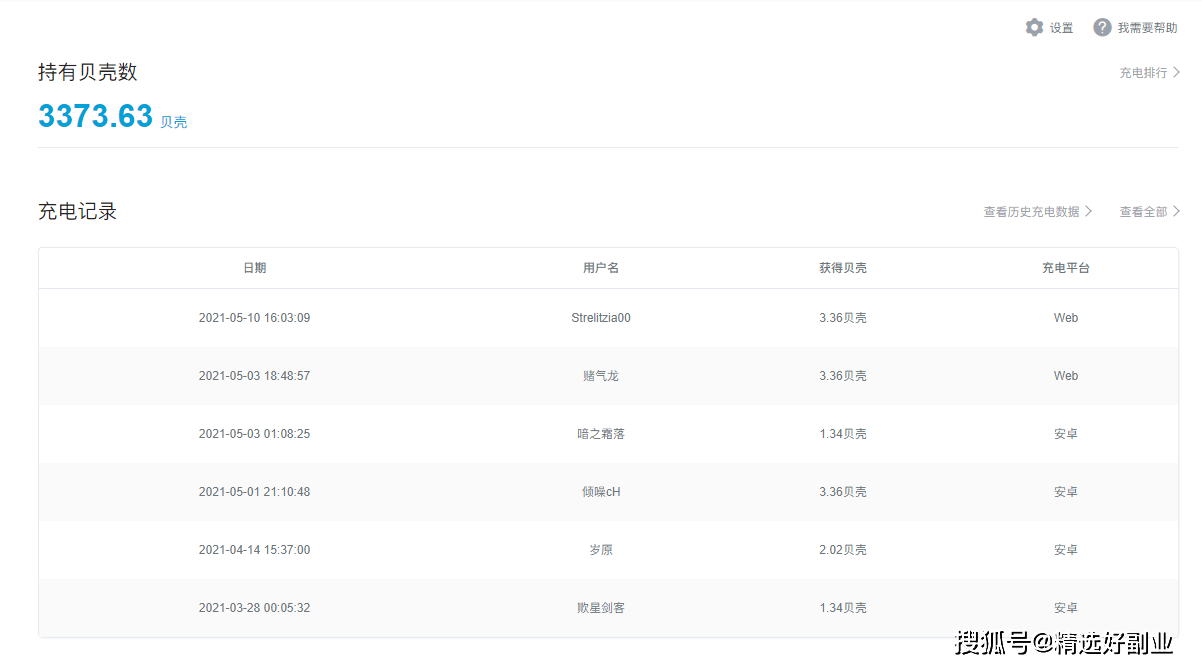Image resolution: width=1202 pixels, height=669 pixels.
Task: Select the 获得贝壳 column header
Action: pos(843,268)
